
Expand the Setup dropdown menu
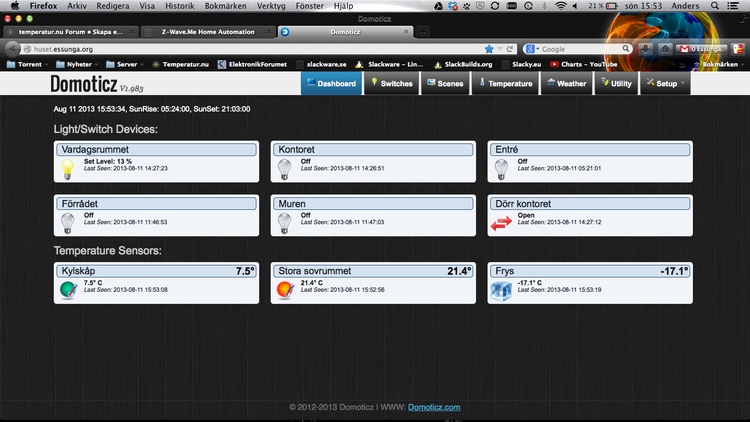point(666,84)
